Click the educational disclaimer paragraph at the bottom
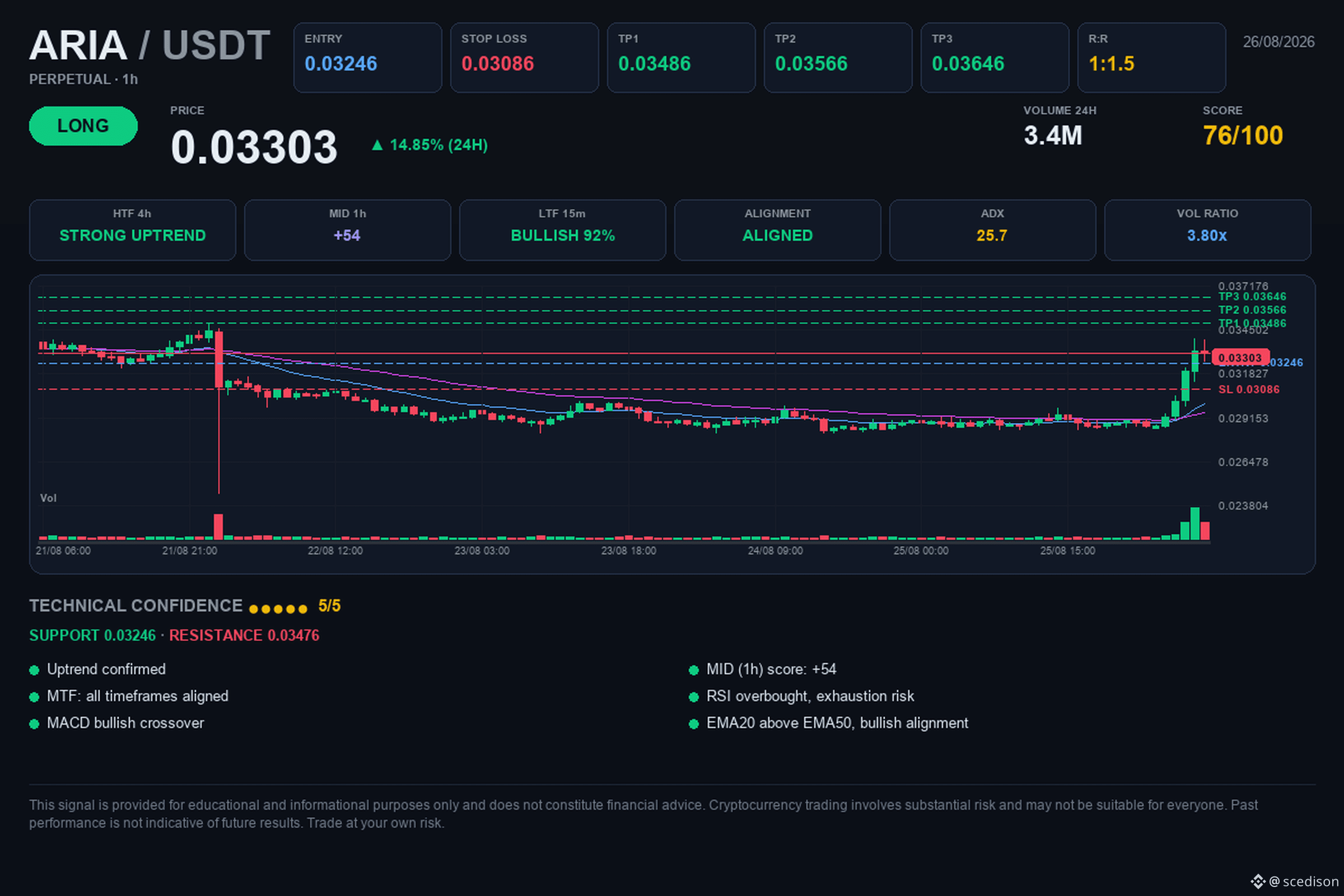The height and width of the screenshot is (896, 1344). pos(643,814)
